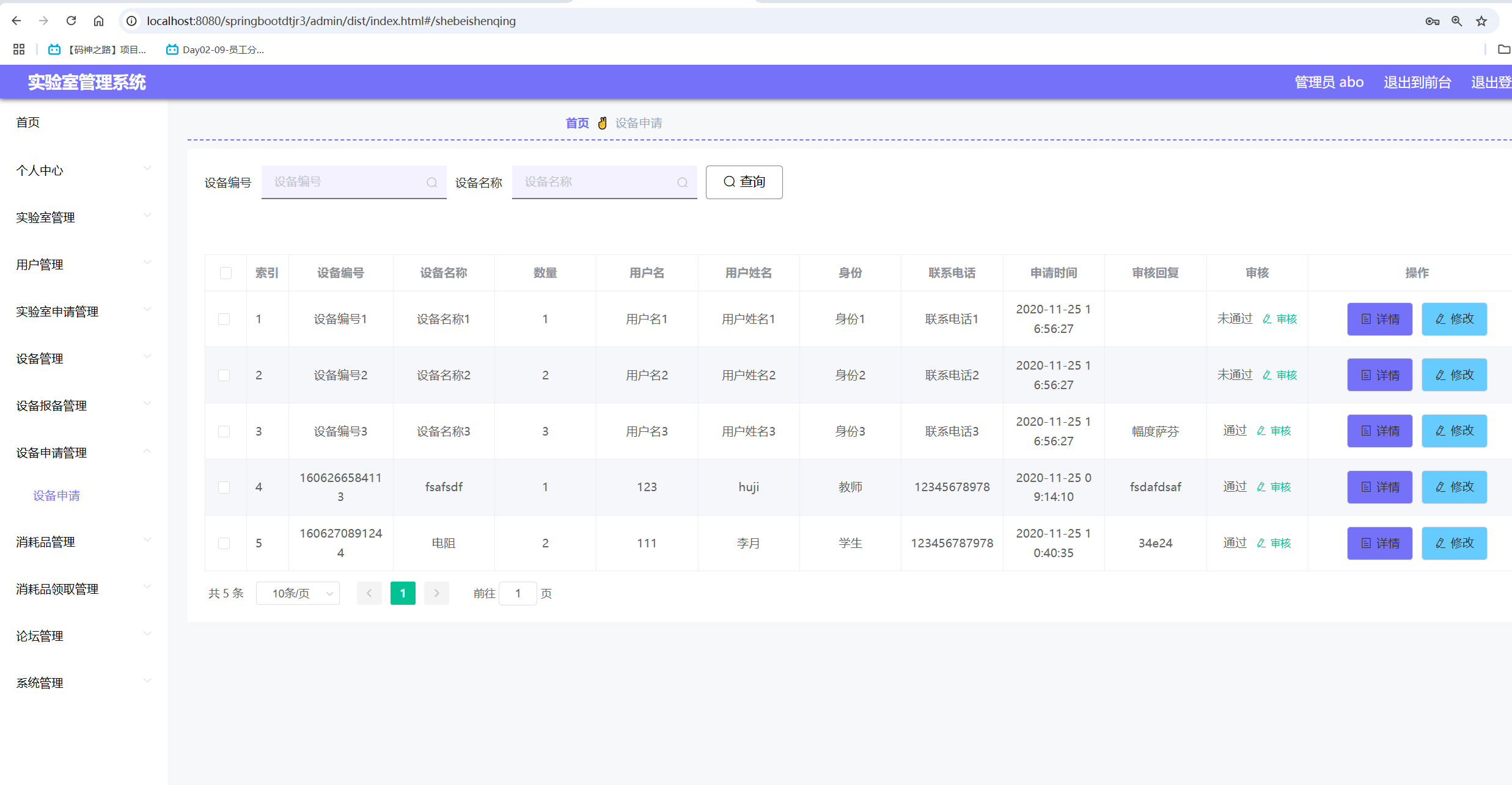Toggle select-all checkbox in table header
The width and height of the screenshot is (1512, 785).
pos(226,272)
